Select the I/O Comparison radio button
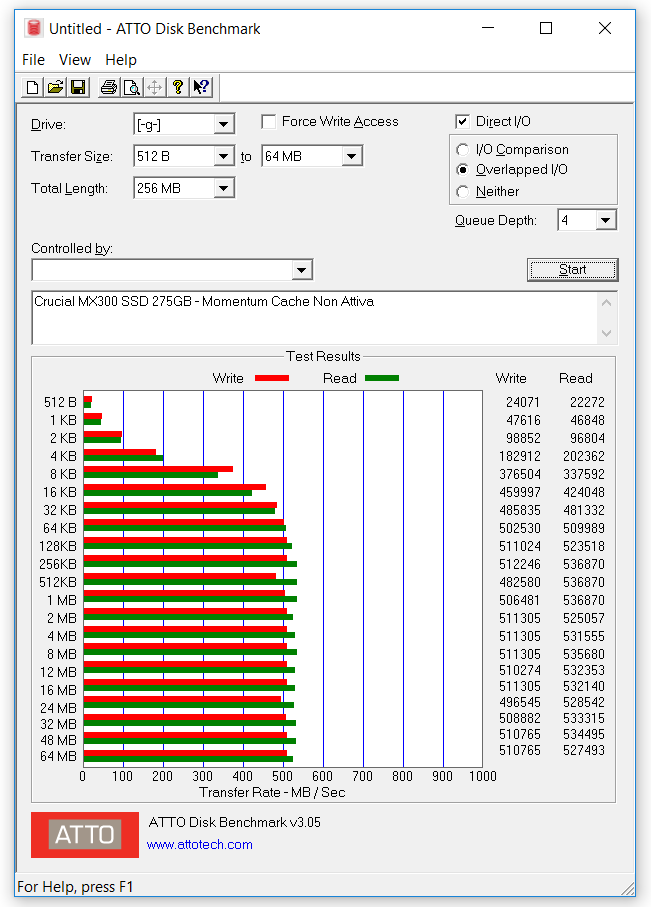Viewport: 651px width, 907px height. [x=462, y=150]
